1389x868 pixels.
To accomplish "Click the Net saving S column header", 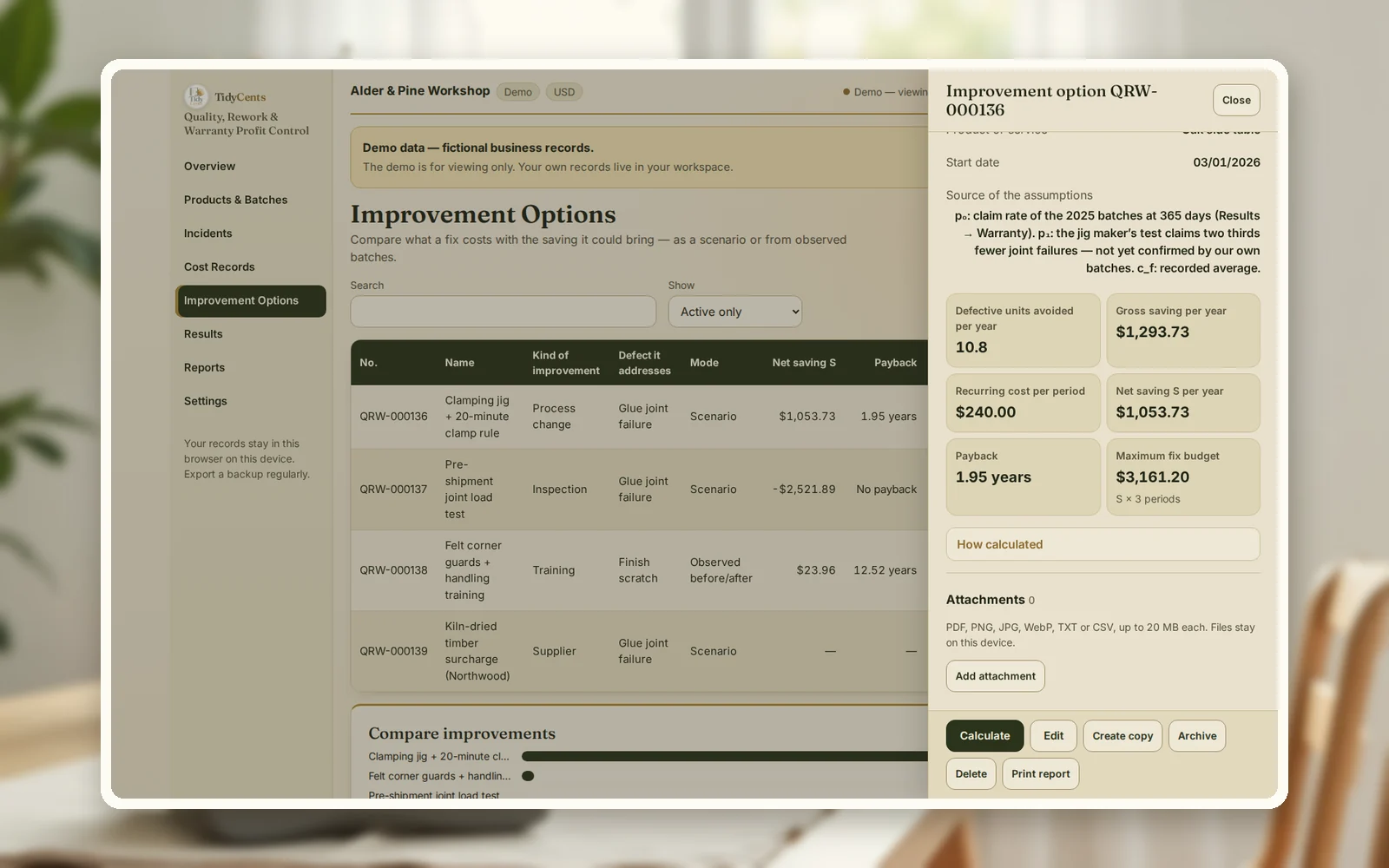I will [804, 363].
